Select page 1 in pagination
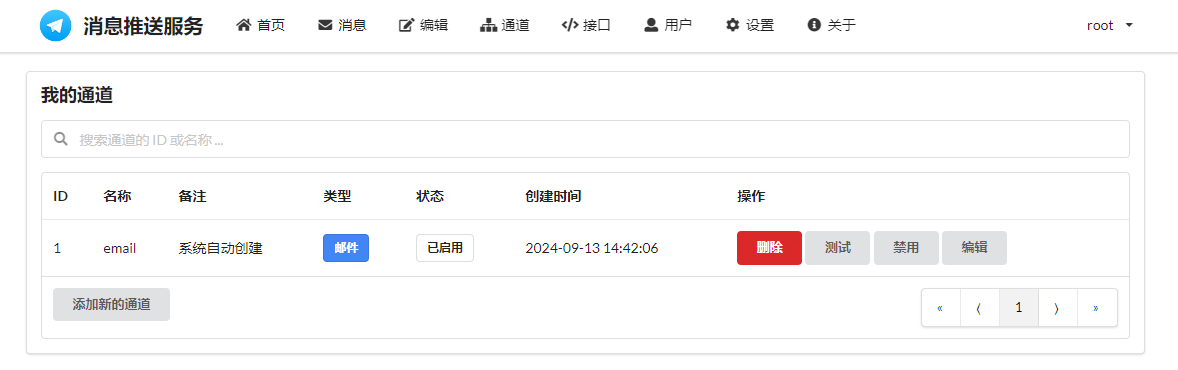The image size is (1178, 370). (x=1019, y=308)
